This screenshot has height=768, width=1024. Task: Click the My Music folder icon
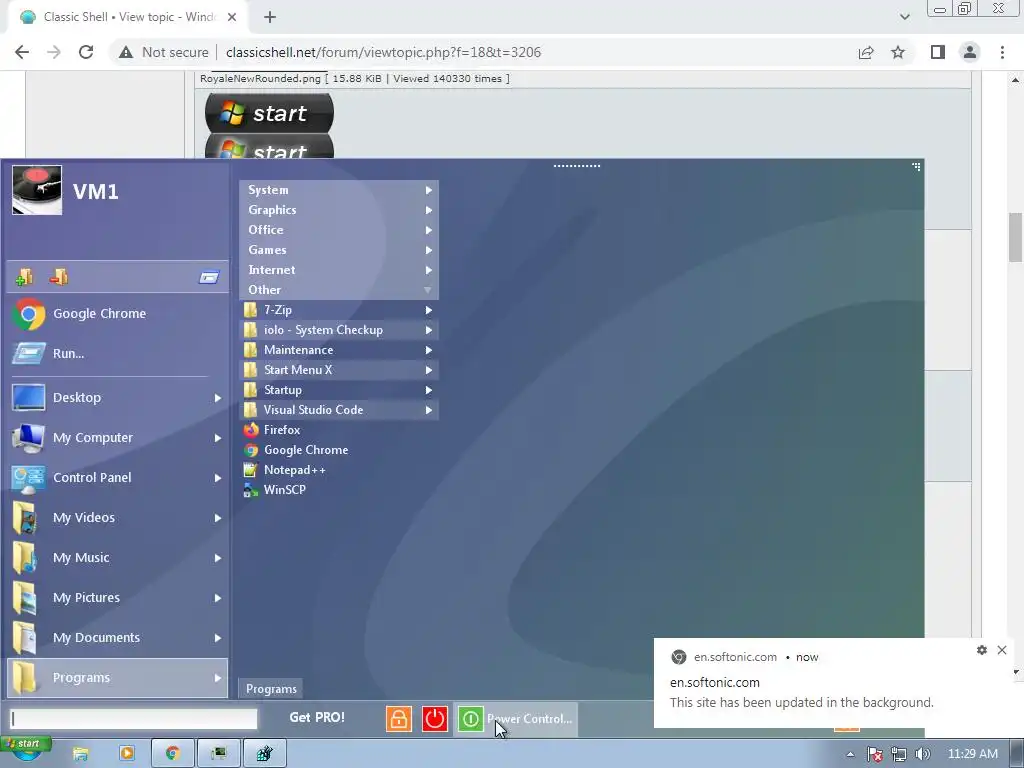[x=26, y=558]
